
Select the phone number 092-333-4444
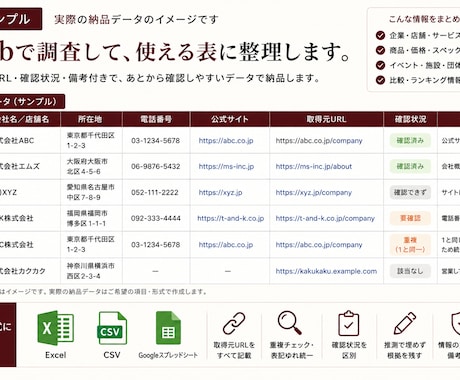pos(156,219)
